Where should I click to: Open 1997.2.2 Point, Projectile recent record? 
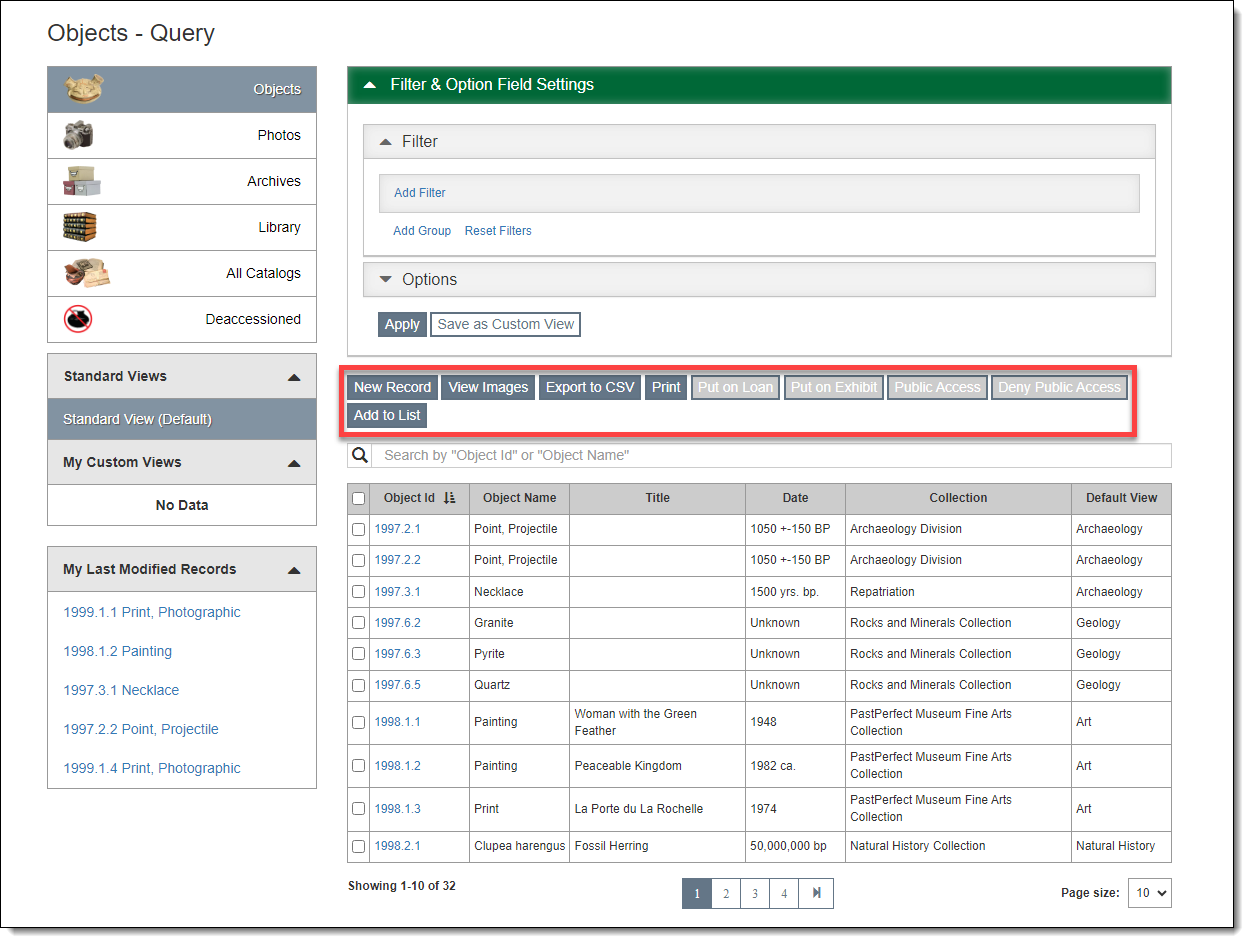[x=141, y=729]
